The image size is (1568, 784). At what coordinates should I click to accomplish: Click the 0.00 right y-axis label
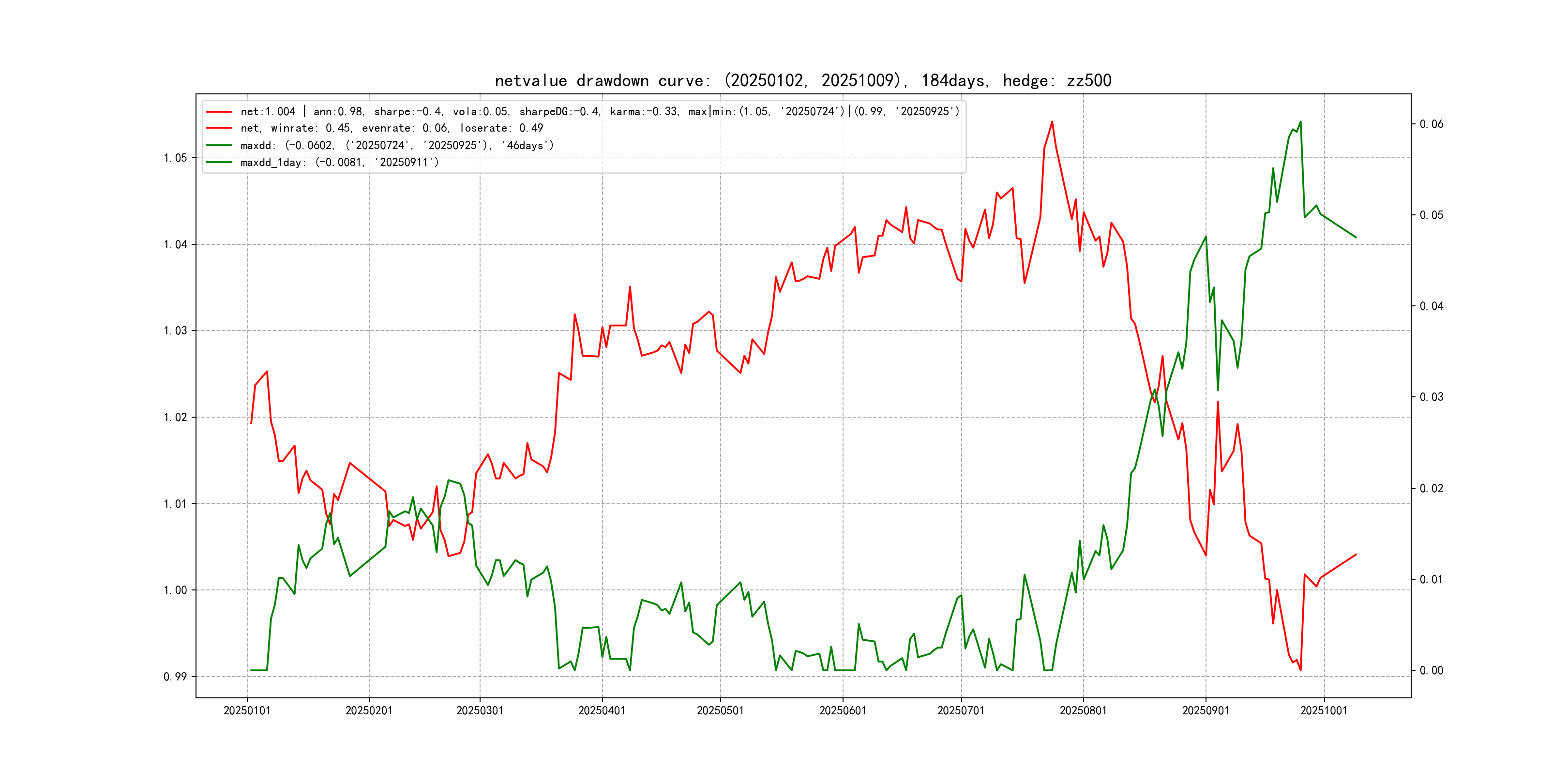click(1431, 671)
